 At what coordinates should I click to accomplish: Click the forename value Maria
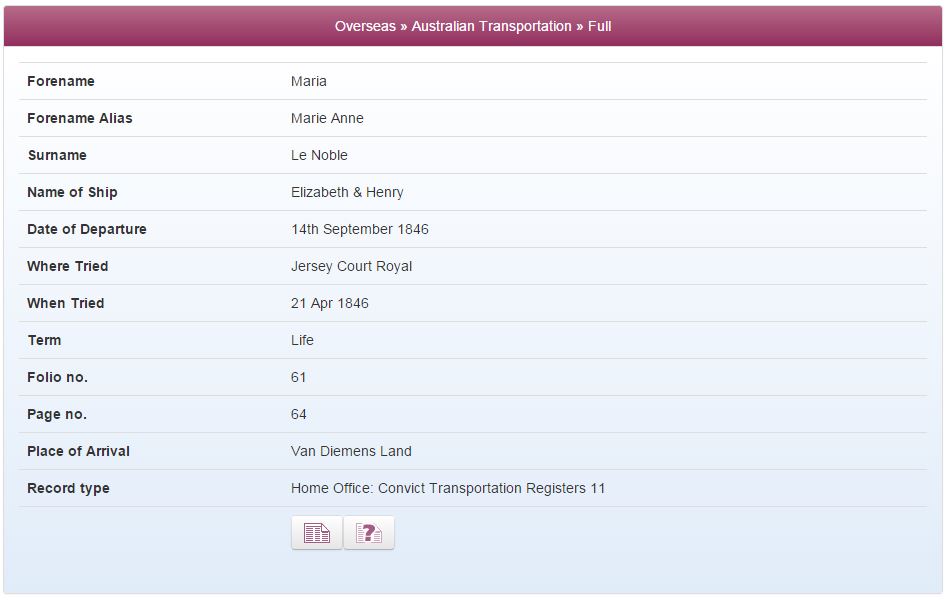[308, 81]
